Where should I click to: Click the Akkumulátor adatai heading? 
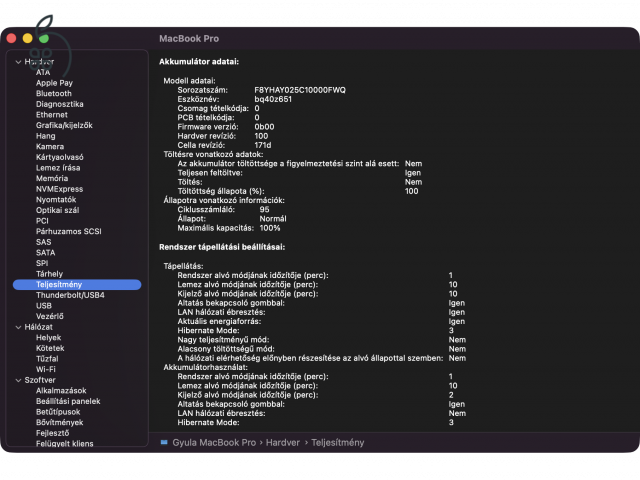coord(199,62)
